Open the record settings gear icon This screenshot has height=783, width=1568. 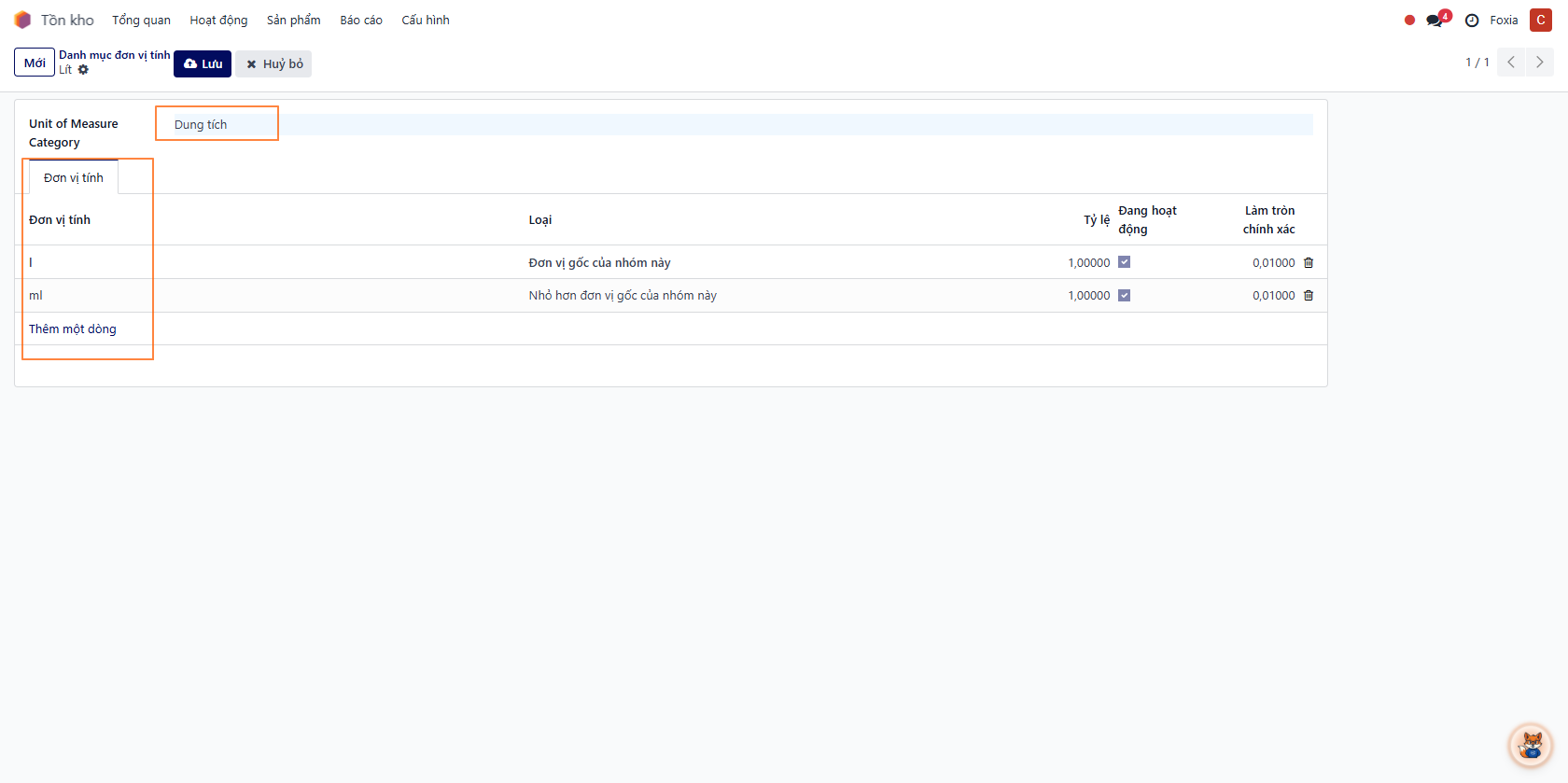(x=83, y=70)
